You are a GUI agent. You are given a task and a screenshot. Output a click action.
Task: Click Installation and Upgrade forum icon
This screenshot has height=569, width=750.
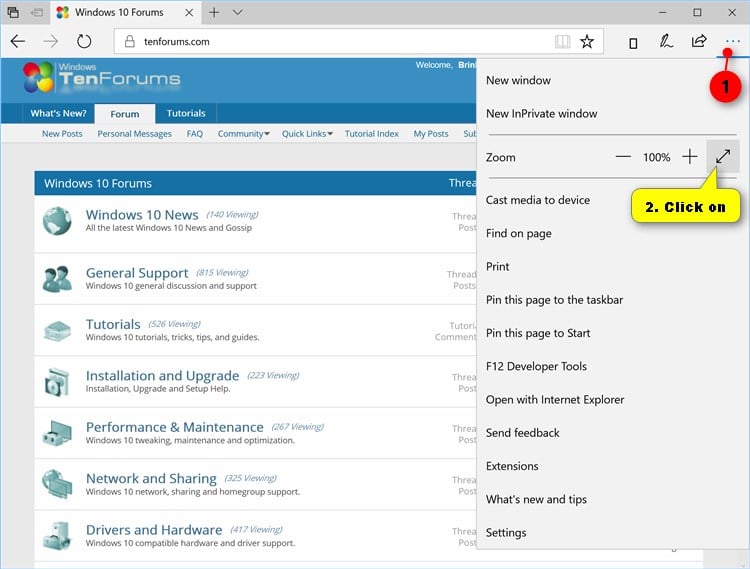pos(57,382)
